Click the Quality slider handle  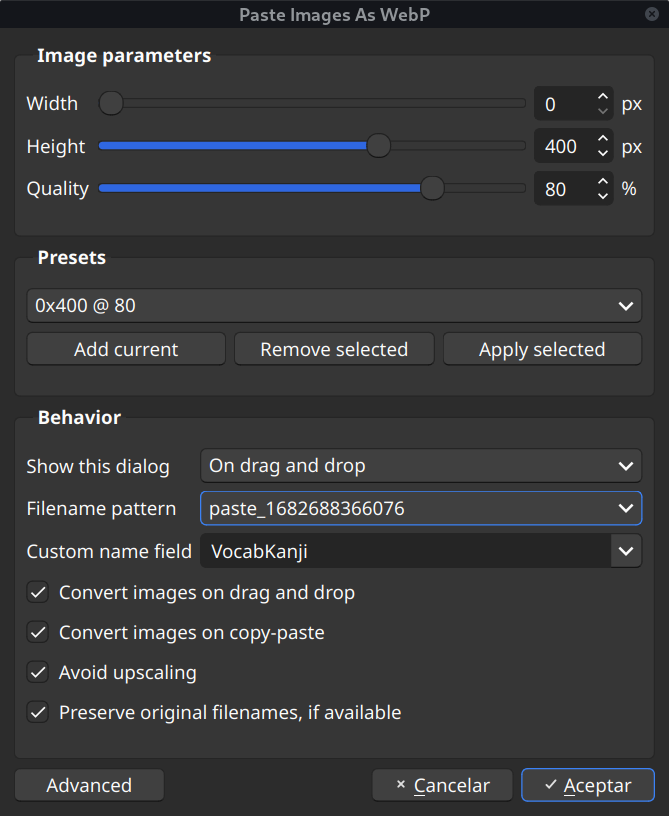pos(432,188)
